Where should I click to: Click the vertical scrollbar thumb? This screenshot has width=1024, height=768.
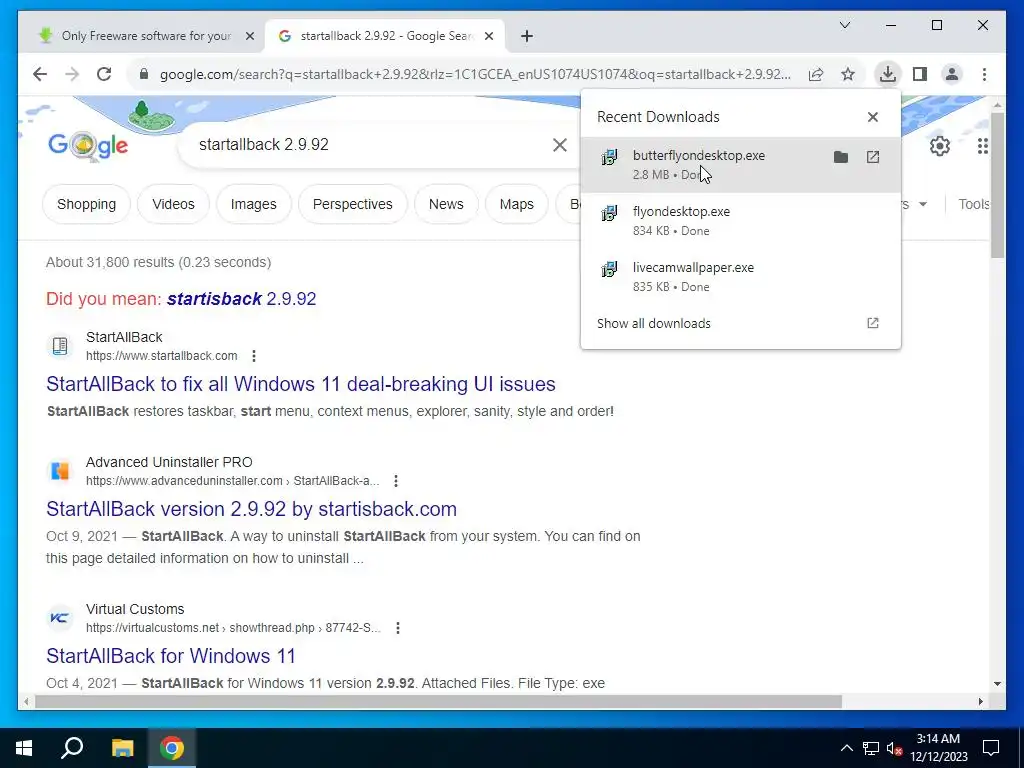pos(997,184)
